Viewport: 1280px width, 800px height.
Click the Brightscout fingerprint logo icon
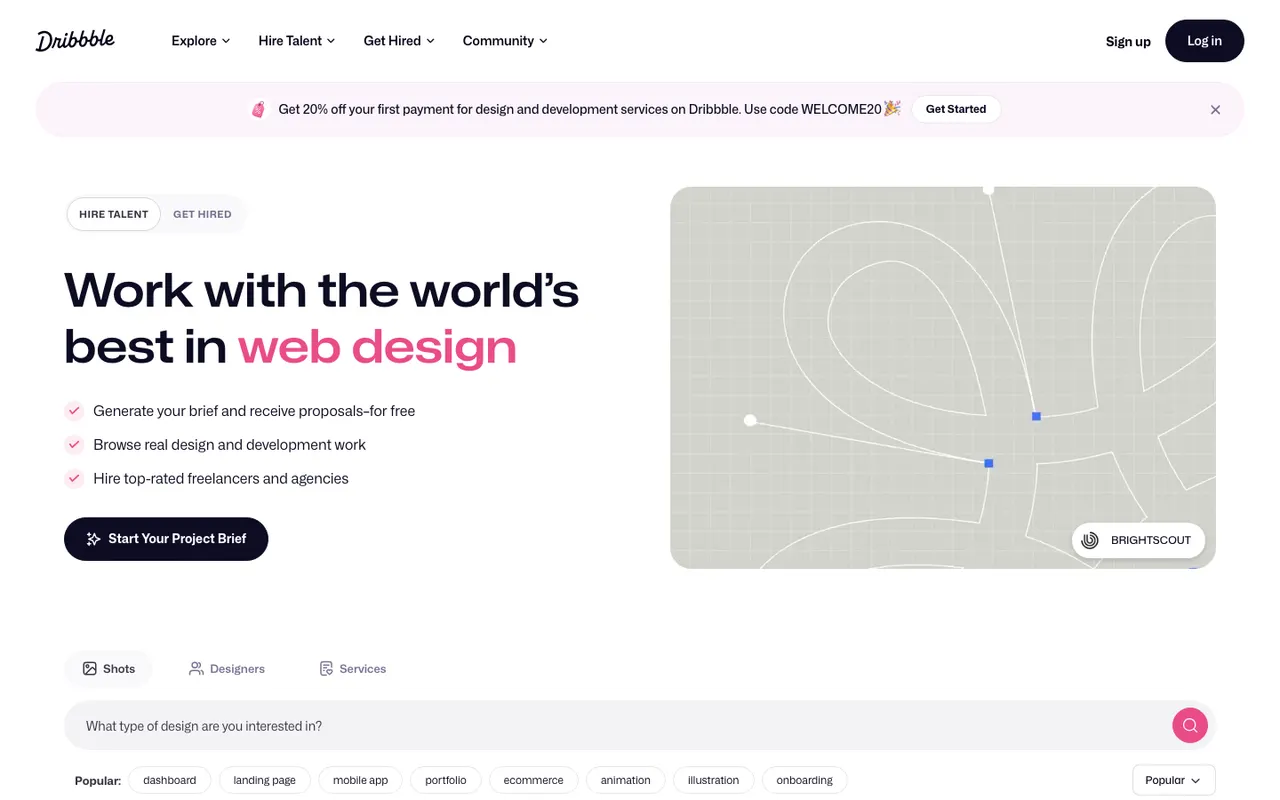[1090, 540]
